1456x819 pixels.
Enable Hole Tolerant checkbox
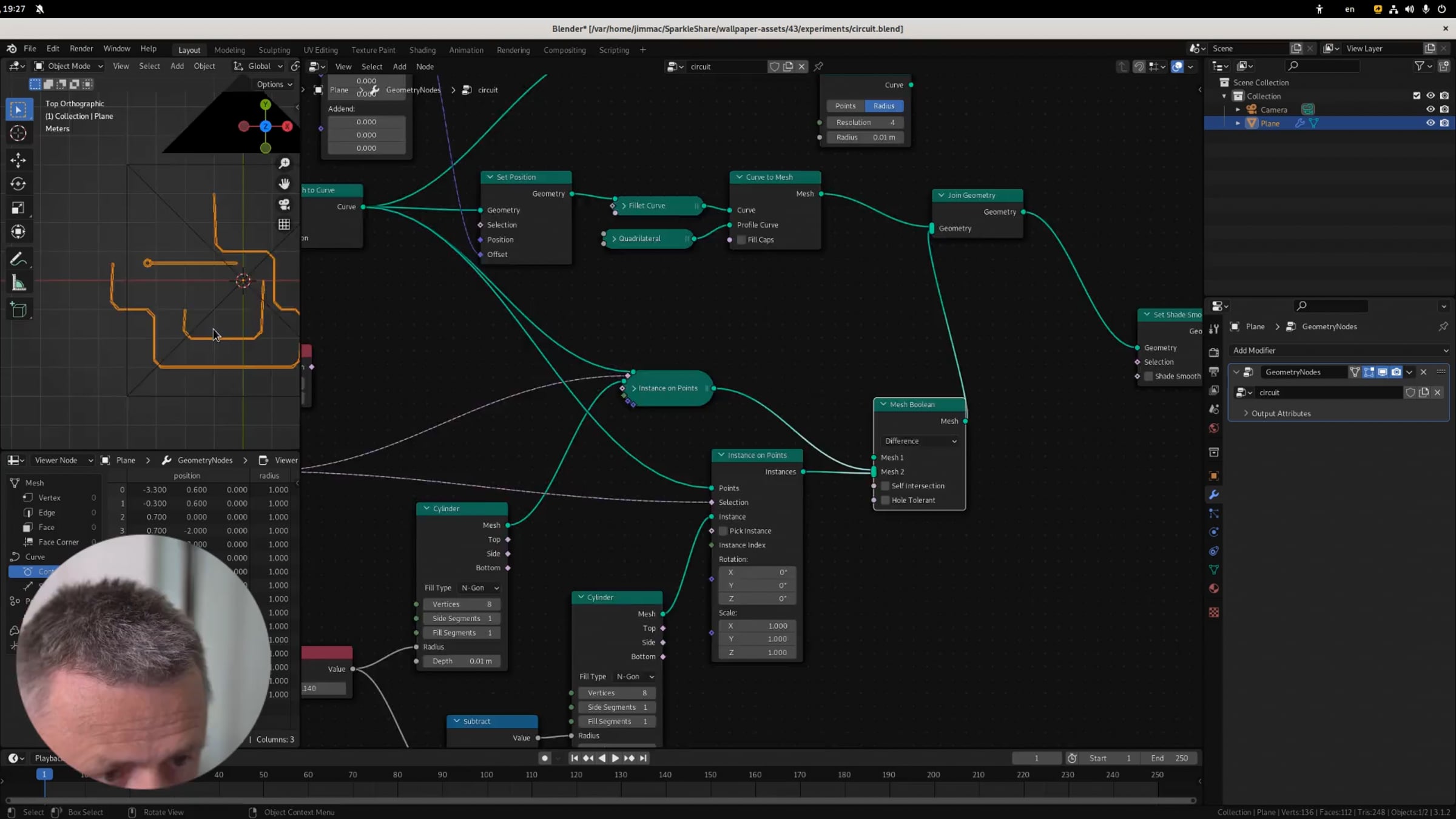click(x=885, y=500)
